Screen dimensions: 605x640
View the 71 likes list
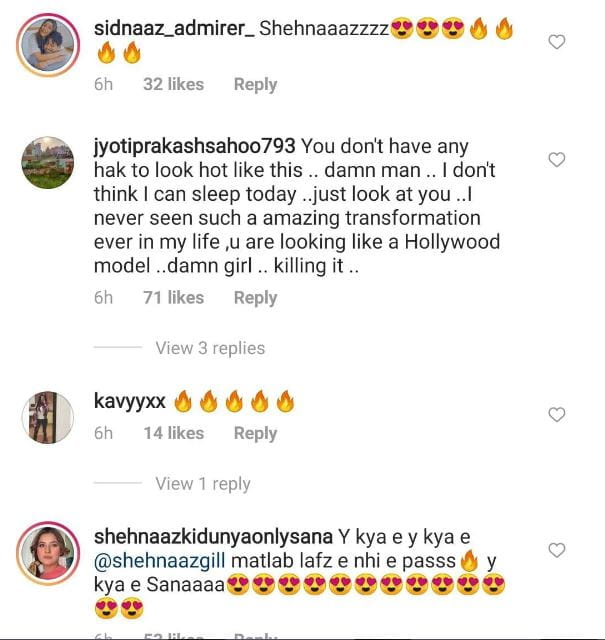tap(173, 298)
